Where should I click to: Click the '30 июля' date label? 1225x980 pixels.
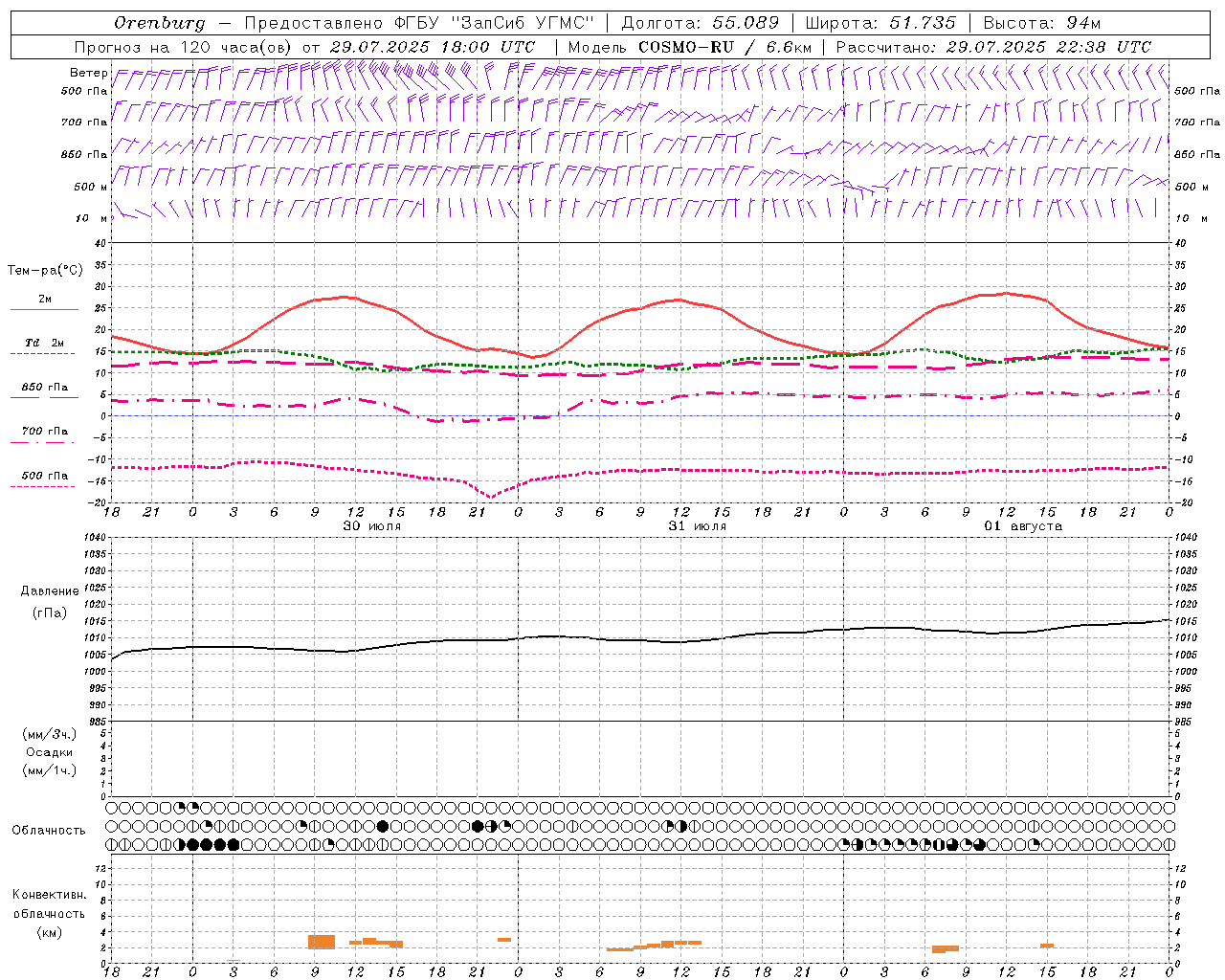click(372, 526)
